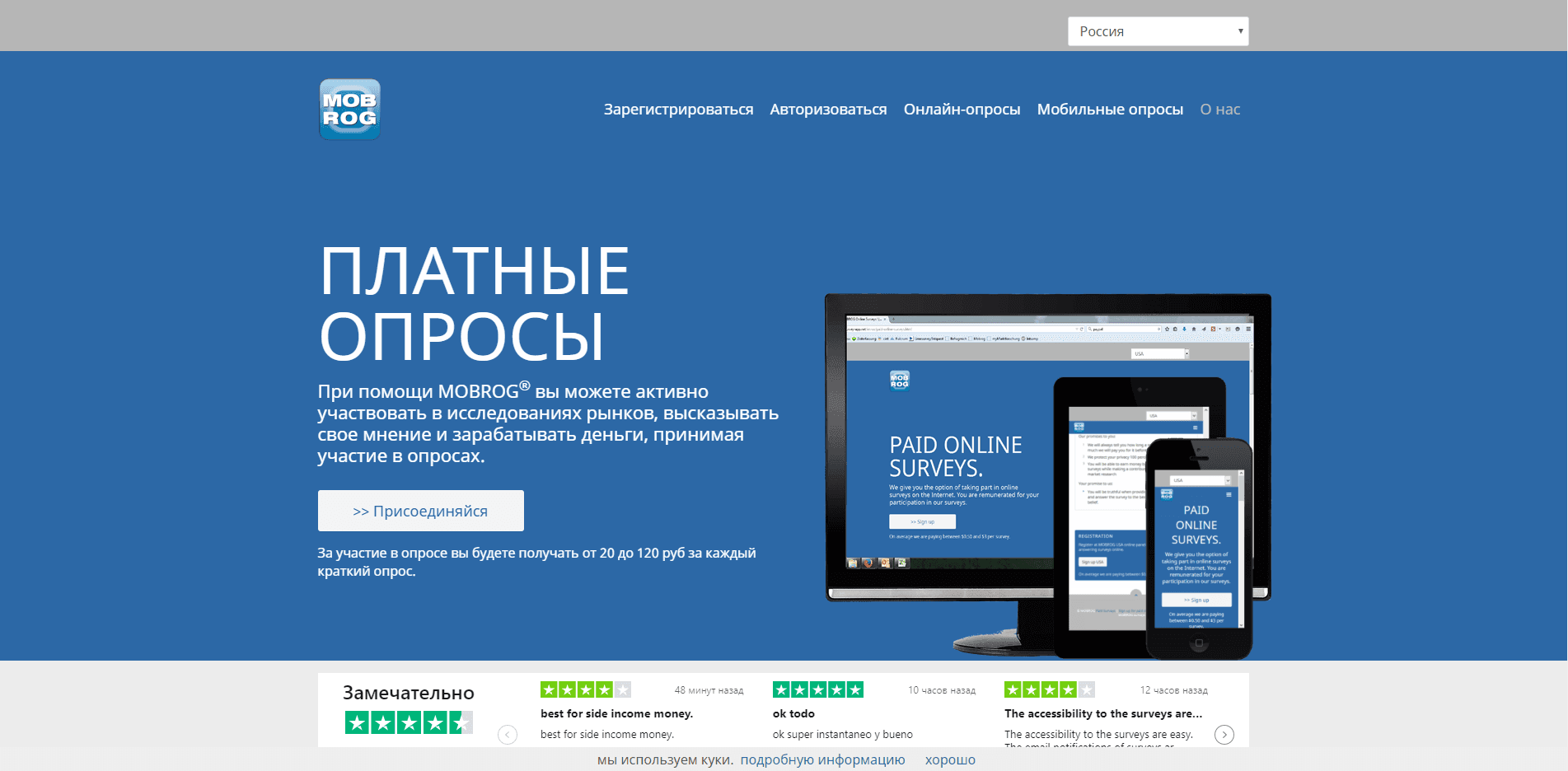
Task: Open the 'ok todo' review title
Action: point(793,713)
